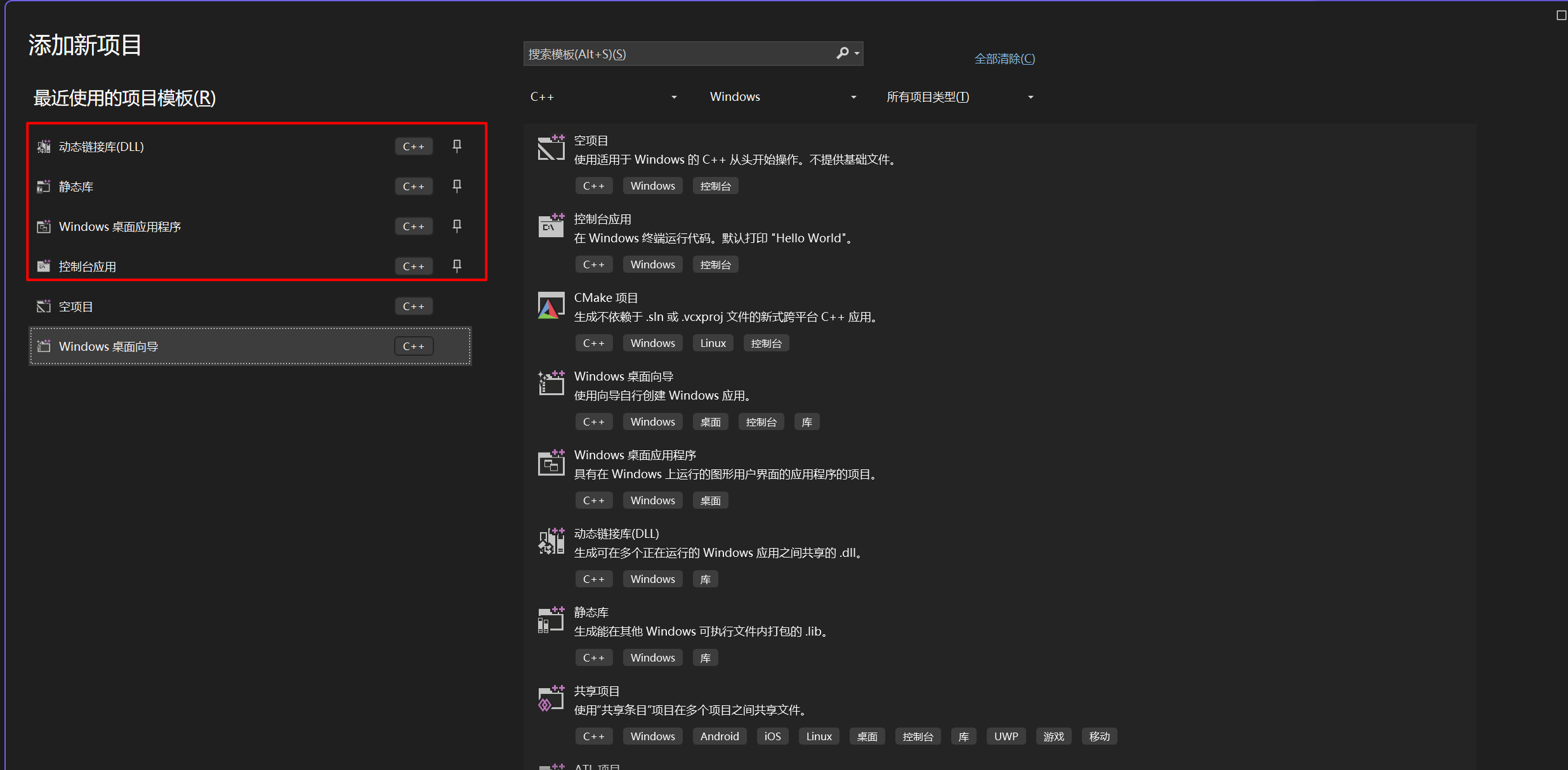Click the search magnifier icon
Viewport: 1568px width, 770px height.
tap(842, 53)
